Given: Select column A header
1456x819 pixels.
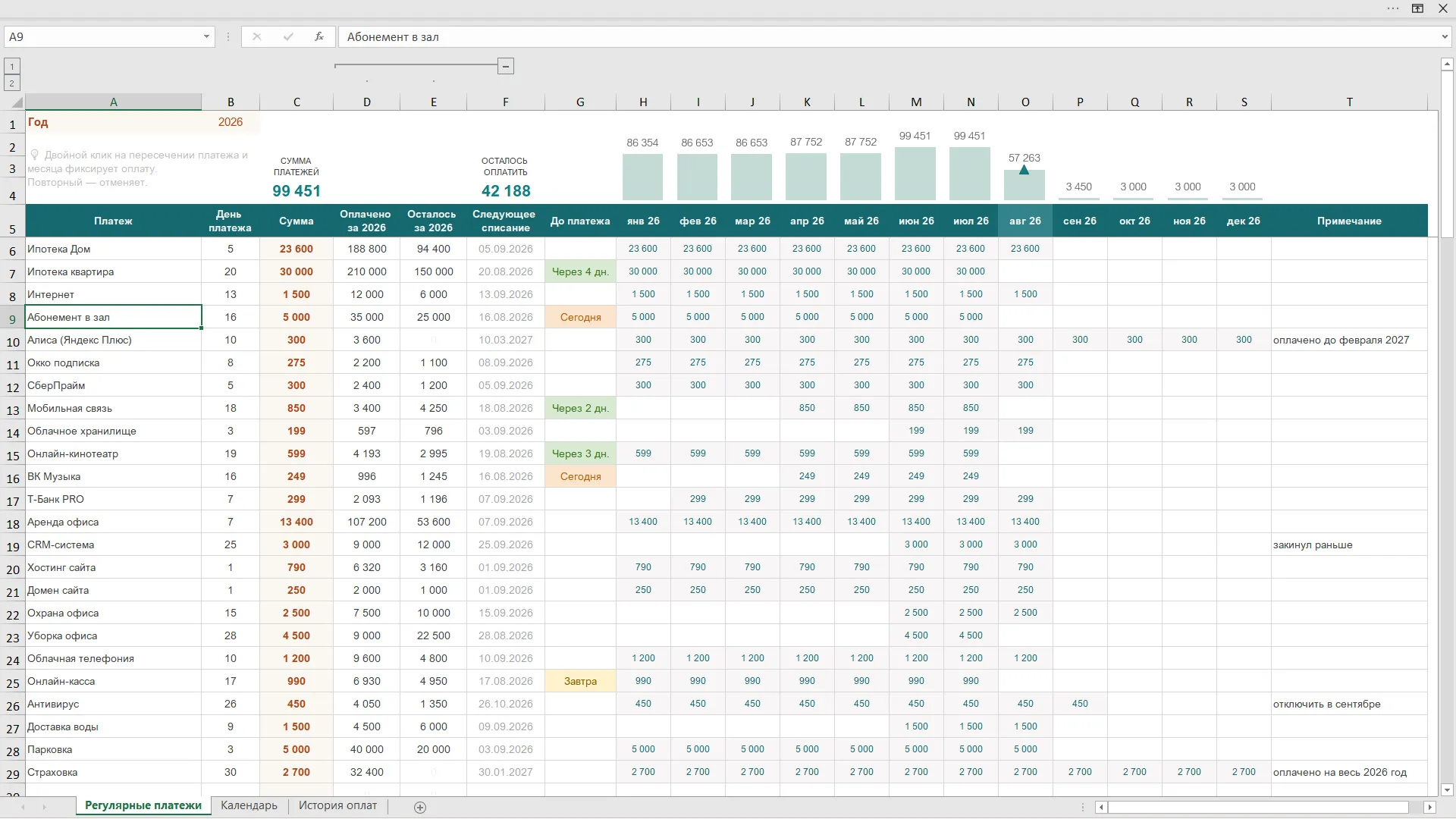Looking at the screenshot, I should click(114, 102).
